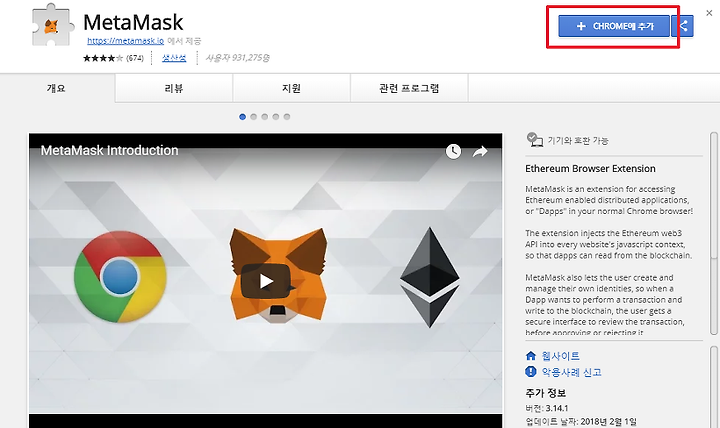Click the description scrollbar
The height and width of the screenshot is (428, 720).
point(714,233)
